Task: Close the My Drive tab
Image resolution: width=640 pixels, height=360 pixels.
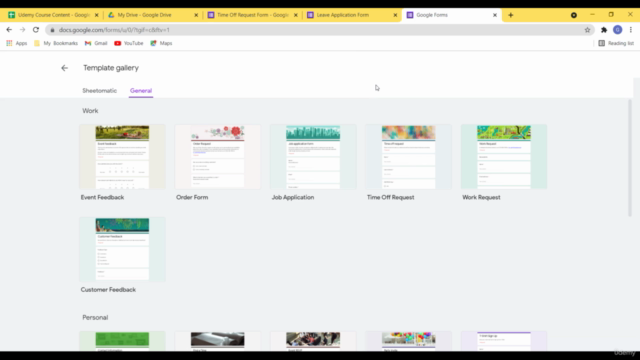Action: point(196,15)
